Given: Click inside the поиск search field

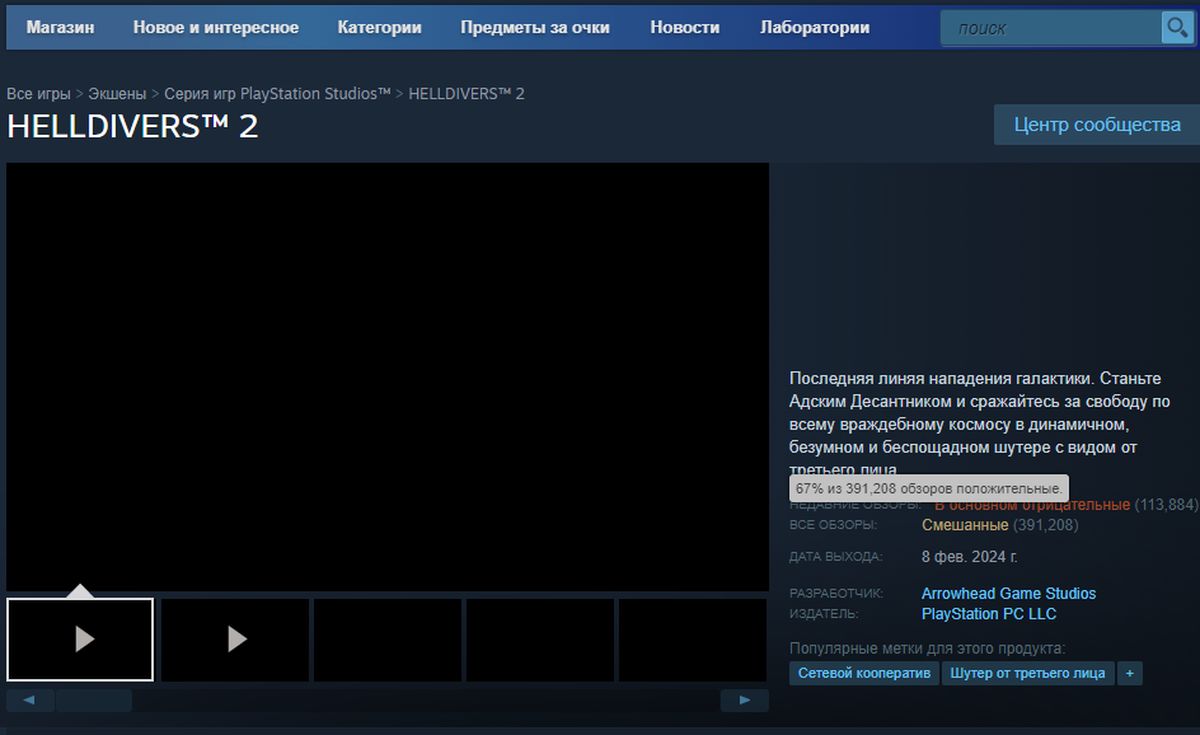Looking at the screenshot, I should click(x=1050, y=27).
